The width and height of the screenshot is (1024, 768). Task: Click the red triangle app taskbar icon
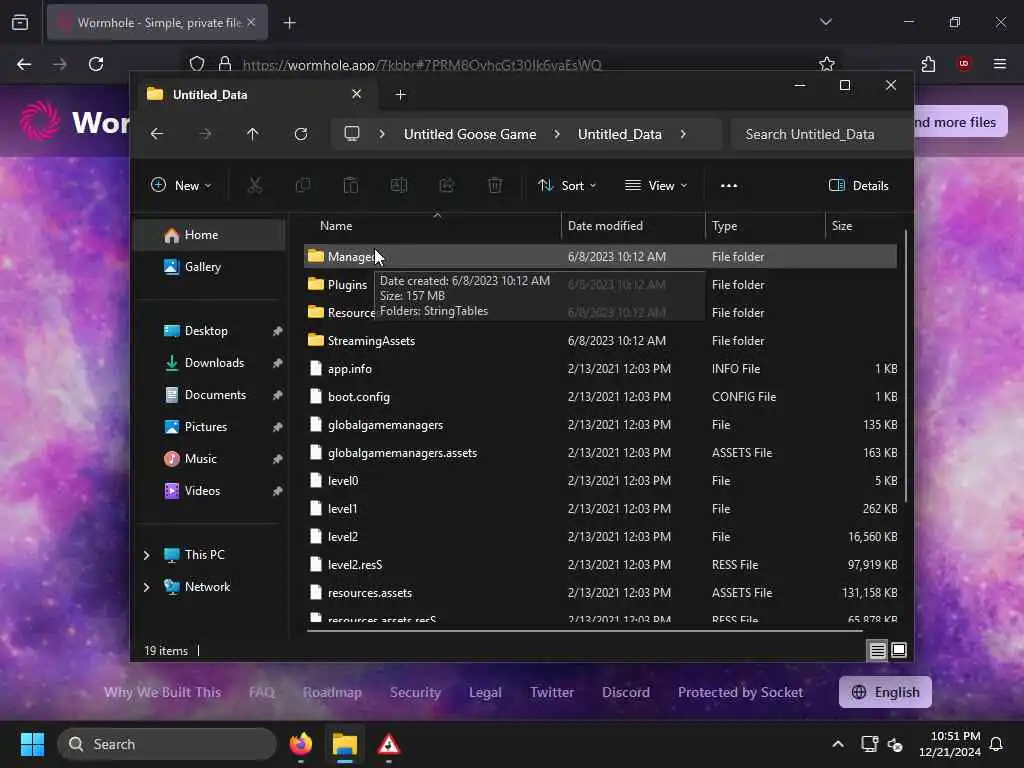pyautogui.click(x=389, y=744)
